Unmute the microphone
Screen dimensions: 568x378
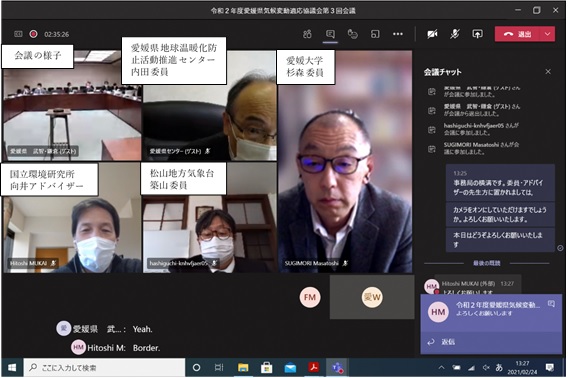(x=455, y=34)
